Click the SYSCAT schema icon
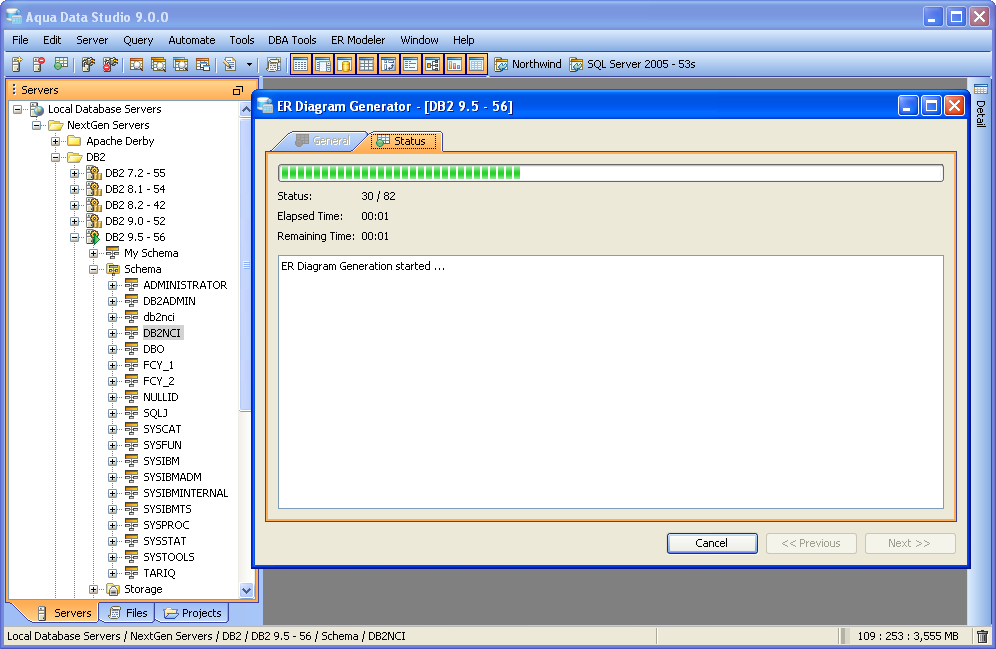The image size is (996, 649). coord(131,429)
